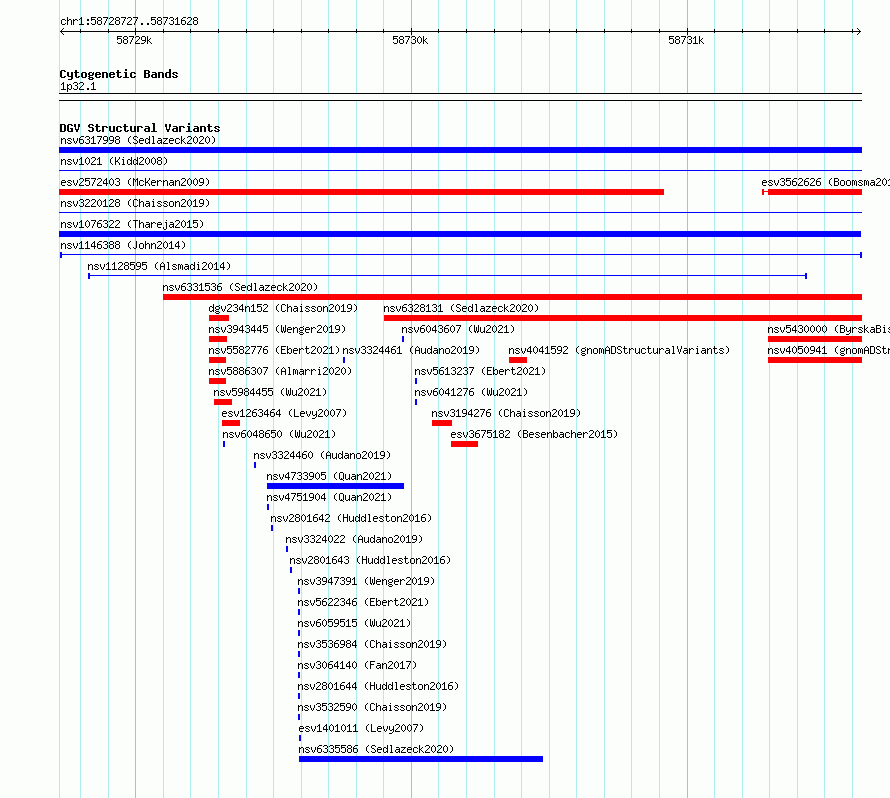Click the left arrow on the ruler
Screen dimensions: 890x798
click(x=63, y=32)
